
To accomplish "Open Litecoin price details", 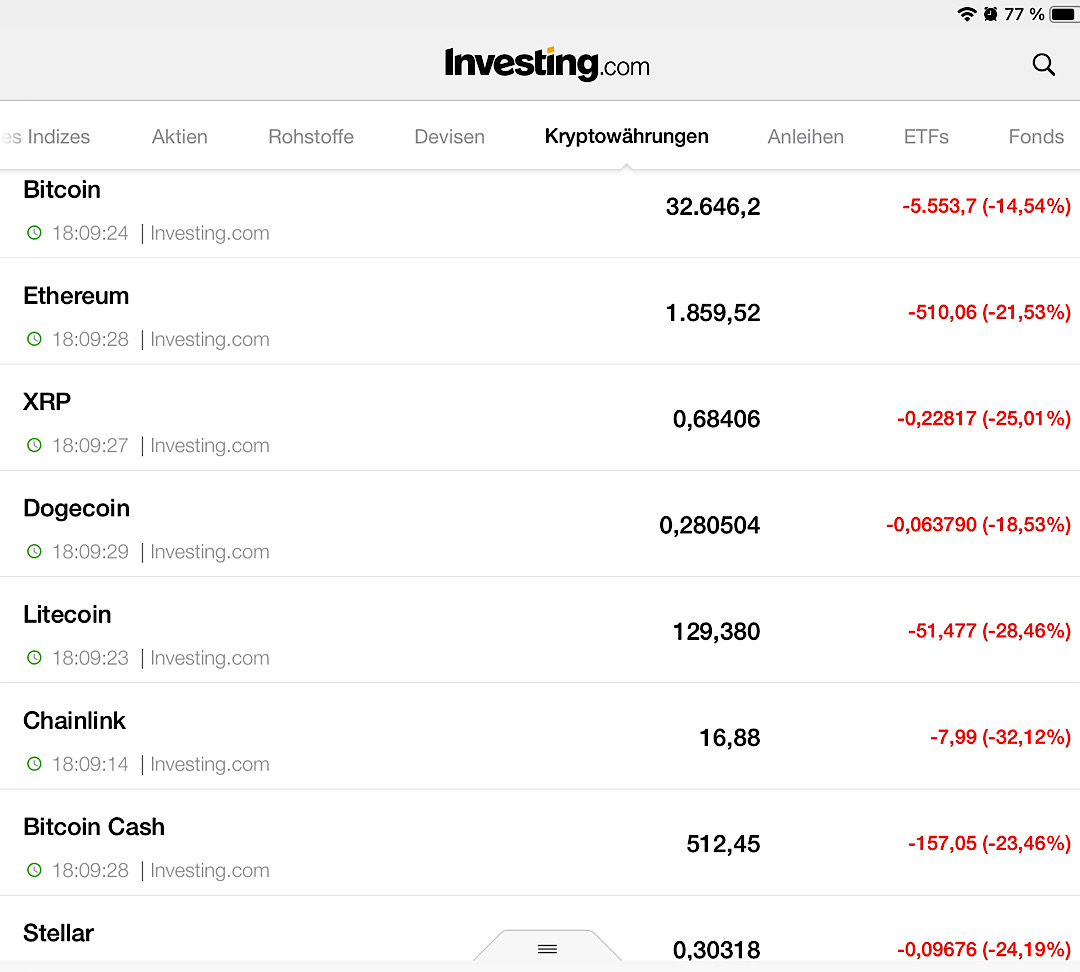I will pyautogui.click(x=400, y=631).
